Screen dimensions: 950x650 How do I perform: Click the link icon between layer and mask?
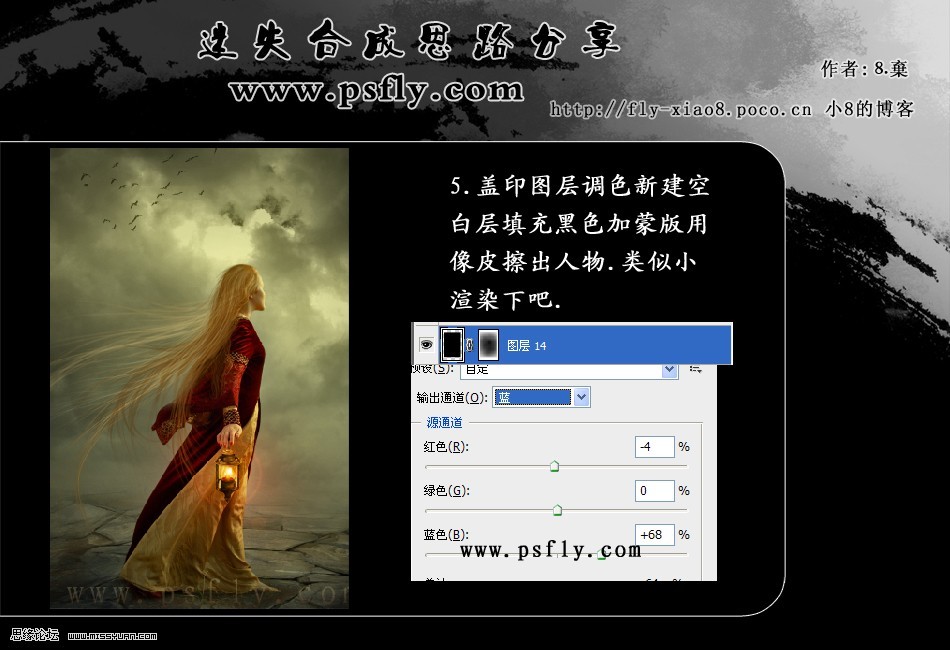470,345
